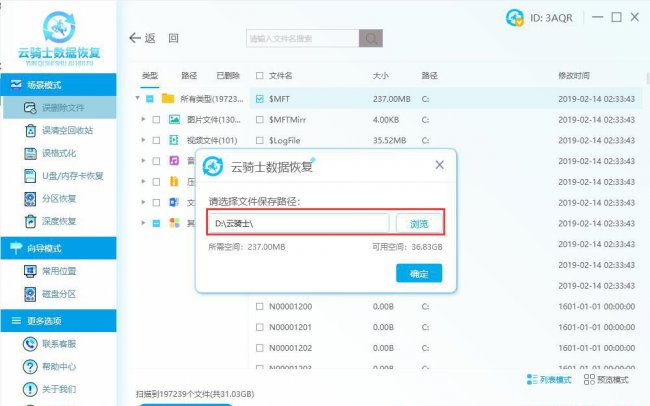Expand the 视频文件(101) tree node
Image resolution: width=650 pixels, height=406 pixels.
coord(143,140)
